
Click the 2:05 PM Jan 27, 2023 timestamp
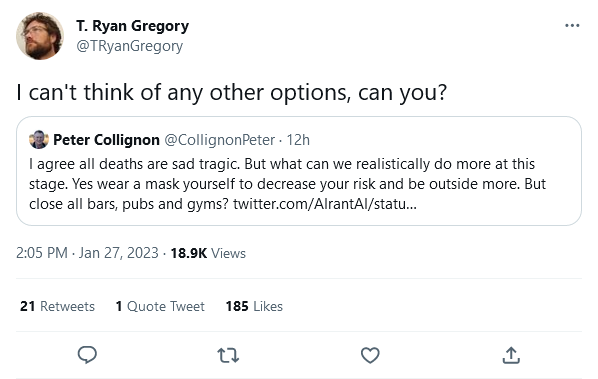(x=87, y=253)
